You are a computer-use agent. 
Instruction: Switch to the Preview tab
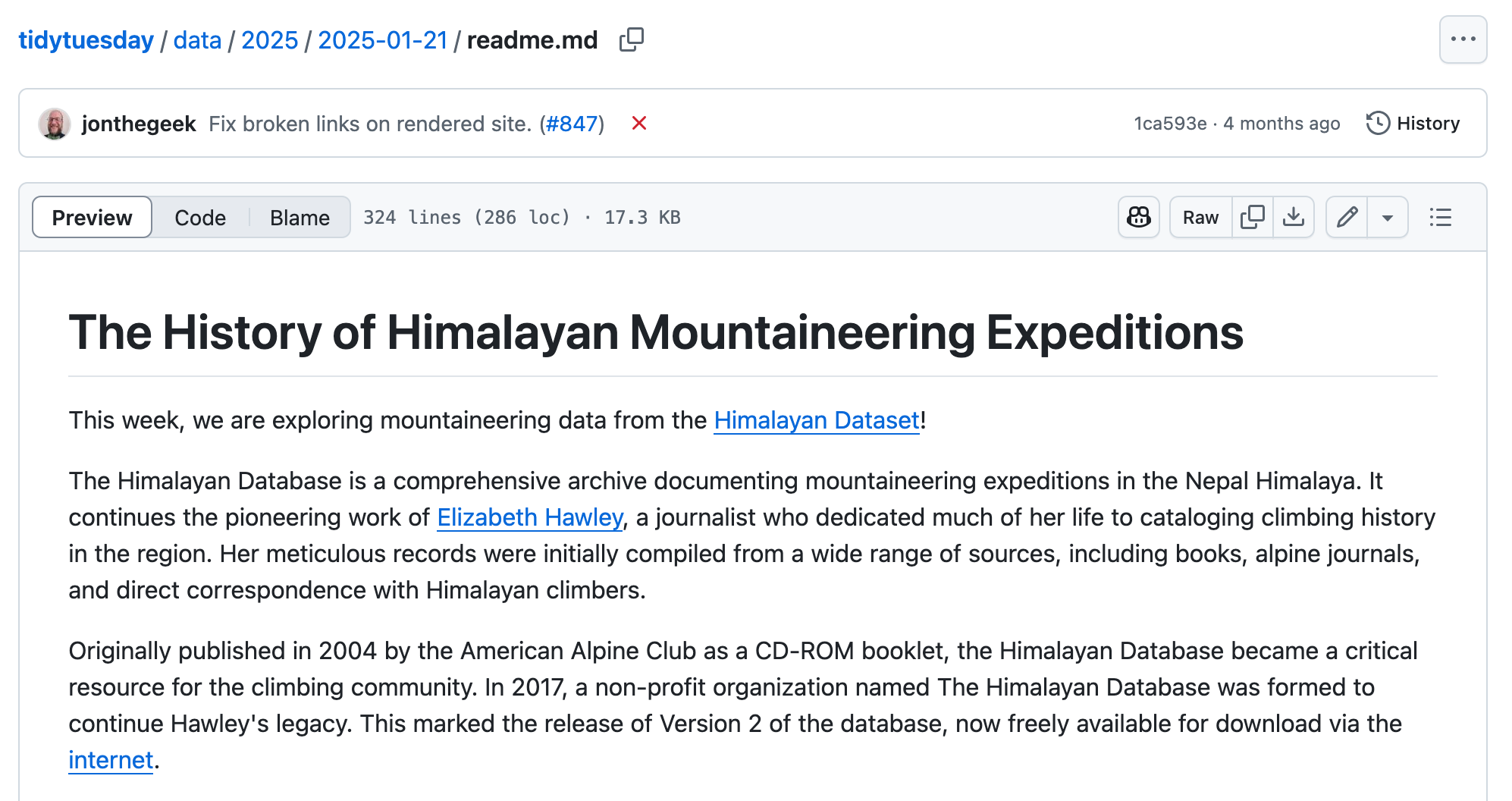[92, 218]
